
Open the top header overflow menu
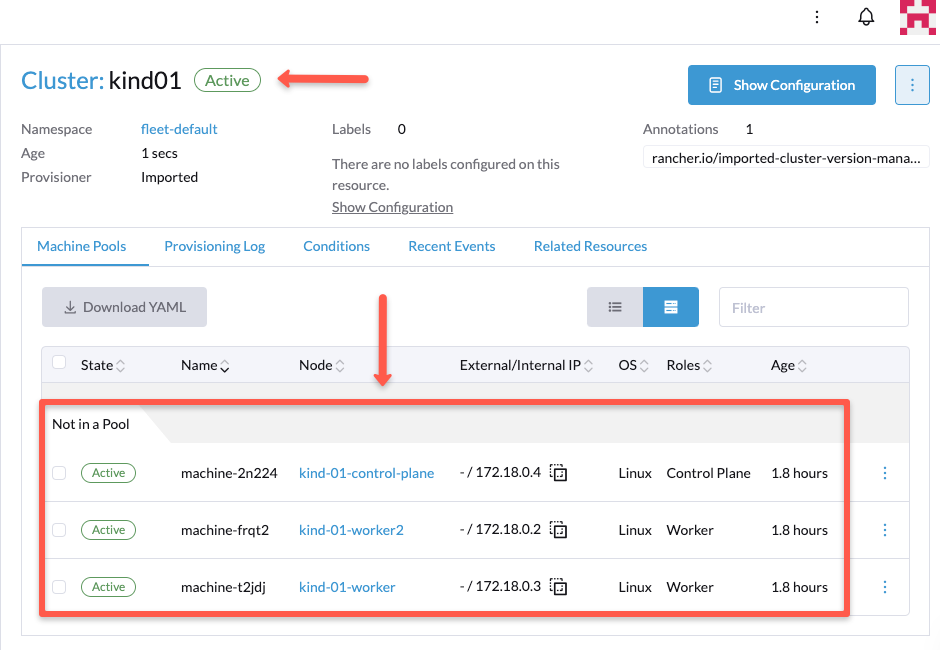click(817, 16)
